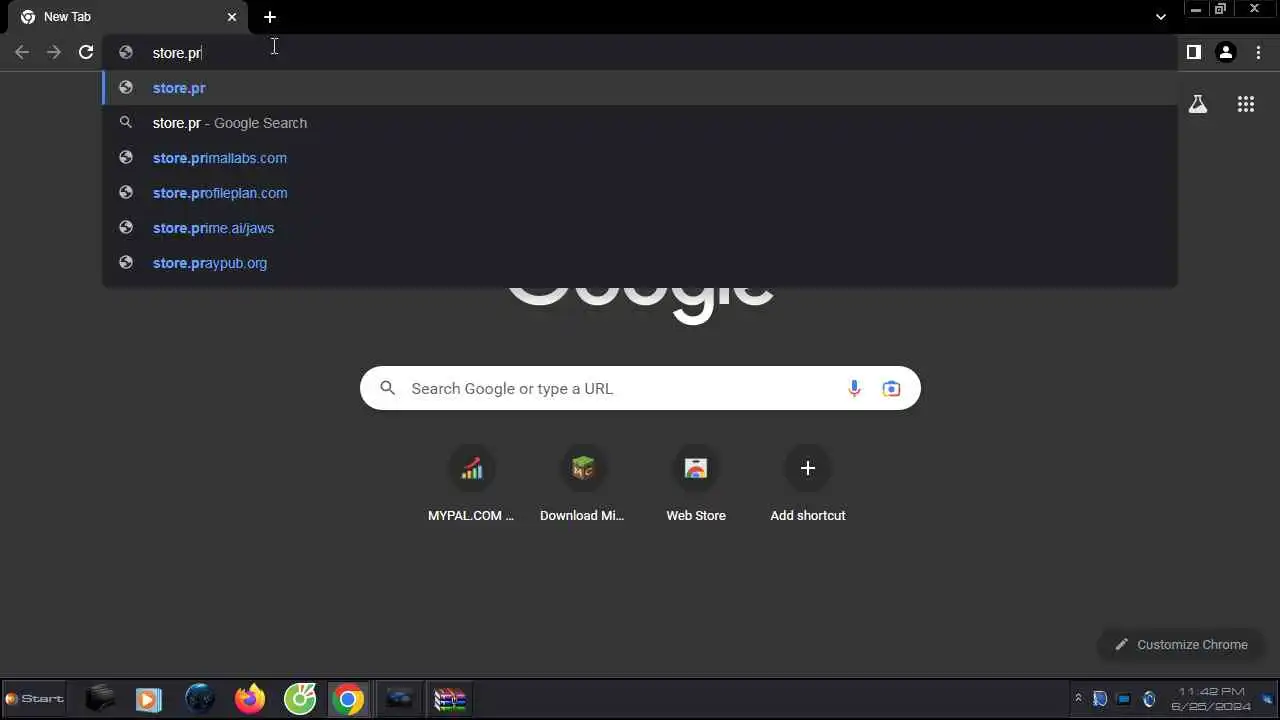Open the dark window app taskbar icon
This screenshot has height=720, width=1280.
399,699
